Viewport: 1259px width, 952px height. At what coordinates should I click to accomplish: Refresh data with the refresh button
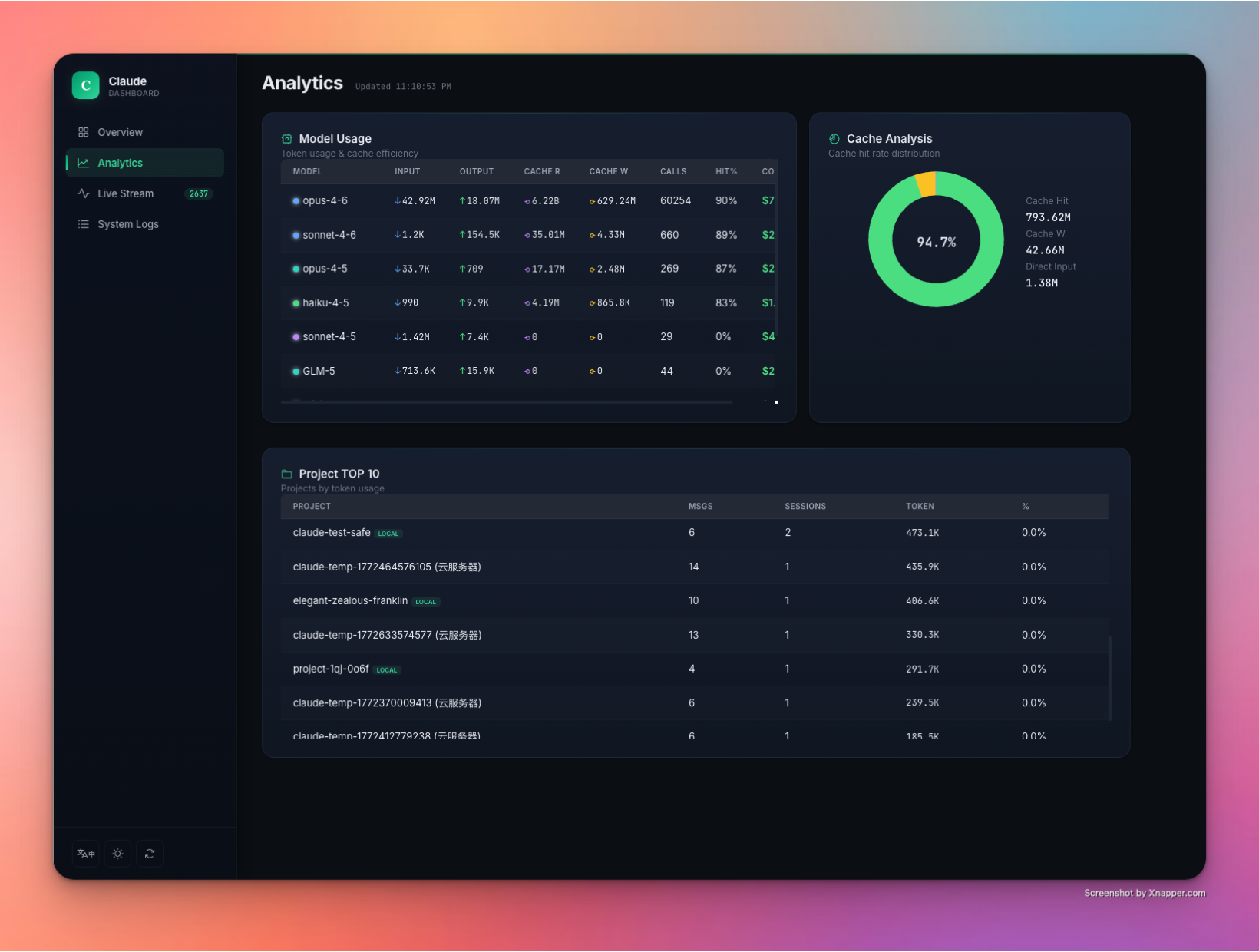coord(150,854)
